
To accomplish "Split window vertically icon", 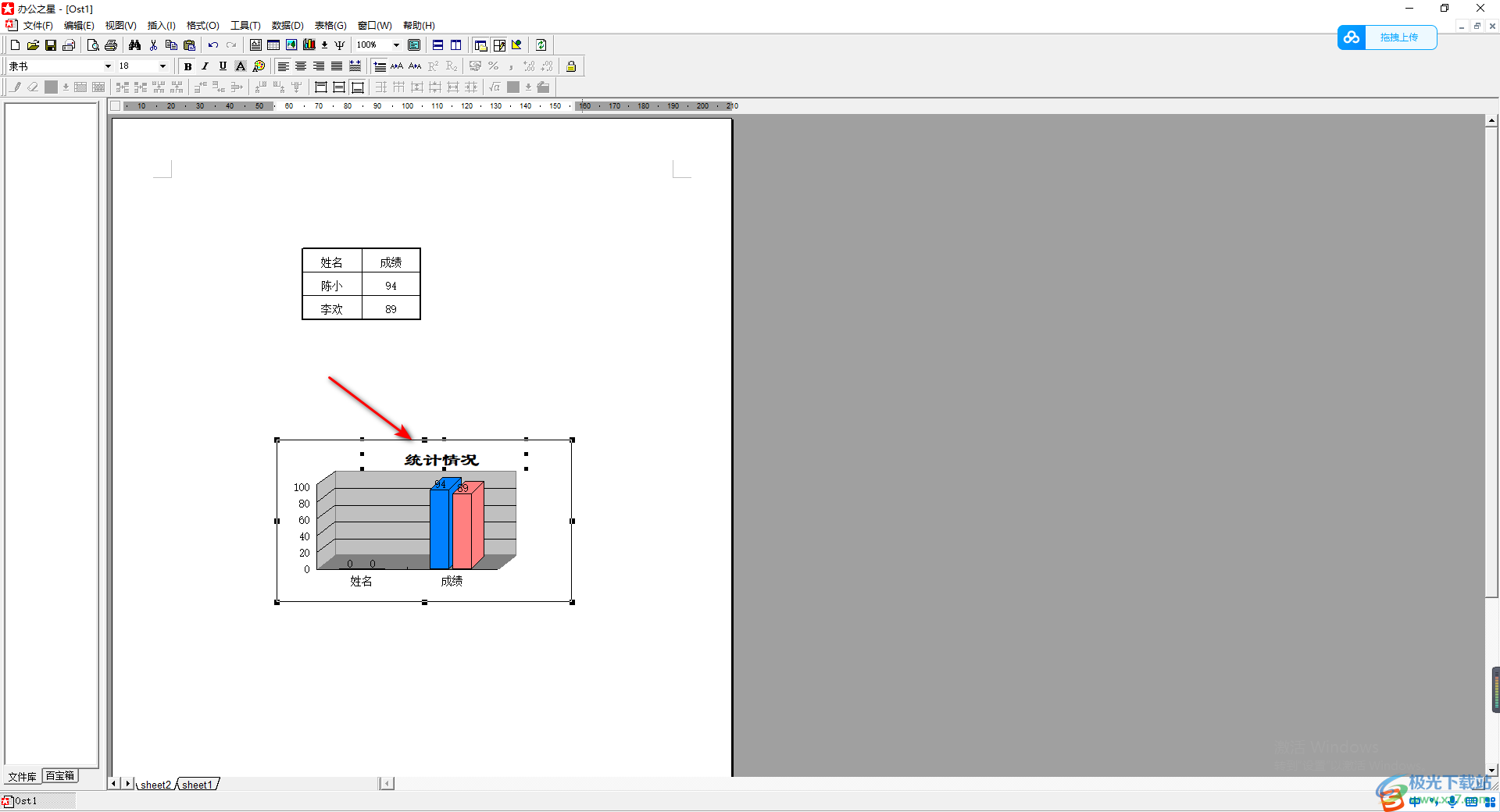I will pyautogui.click(x=456, y=45).
